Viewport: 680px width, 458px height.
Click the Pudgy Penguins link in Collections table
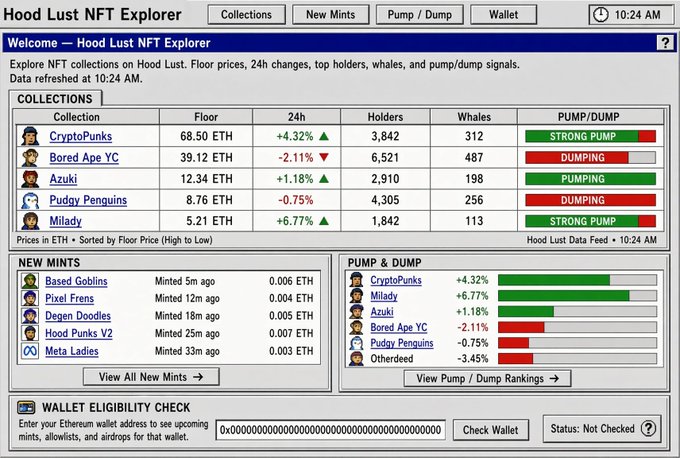[x=88, y=200]
